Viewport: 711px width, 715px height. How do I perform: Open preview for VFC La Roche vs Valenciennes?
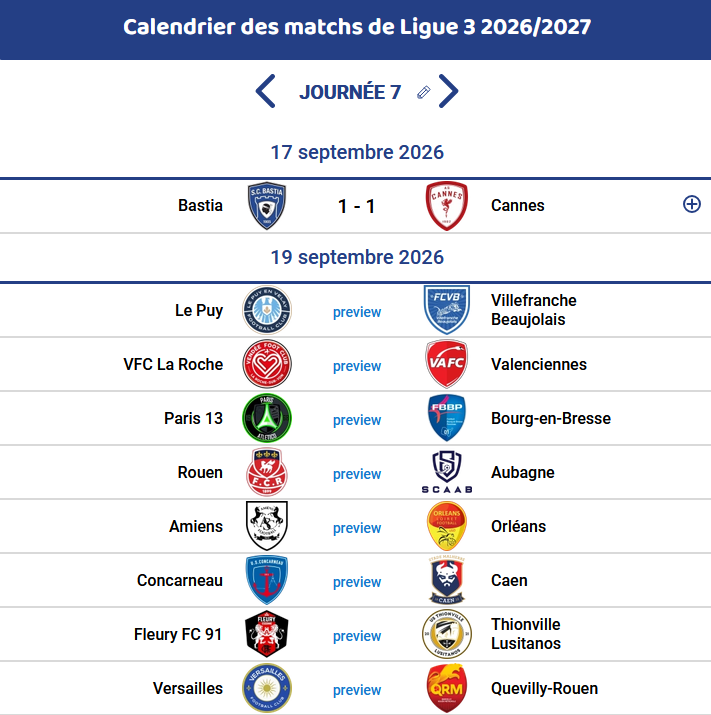[x=357, y=366]
